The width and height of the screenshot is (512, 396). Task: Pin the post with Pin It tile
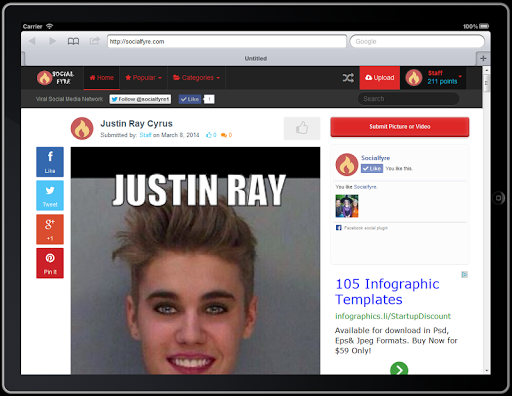tap(50, 263)
